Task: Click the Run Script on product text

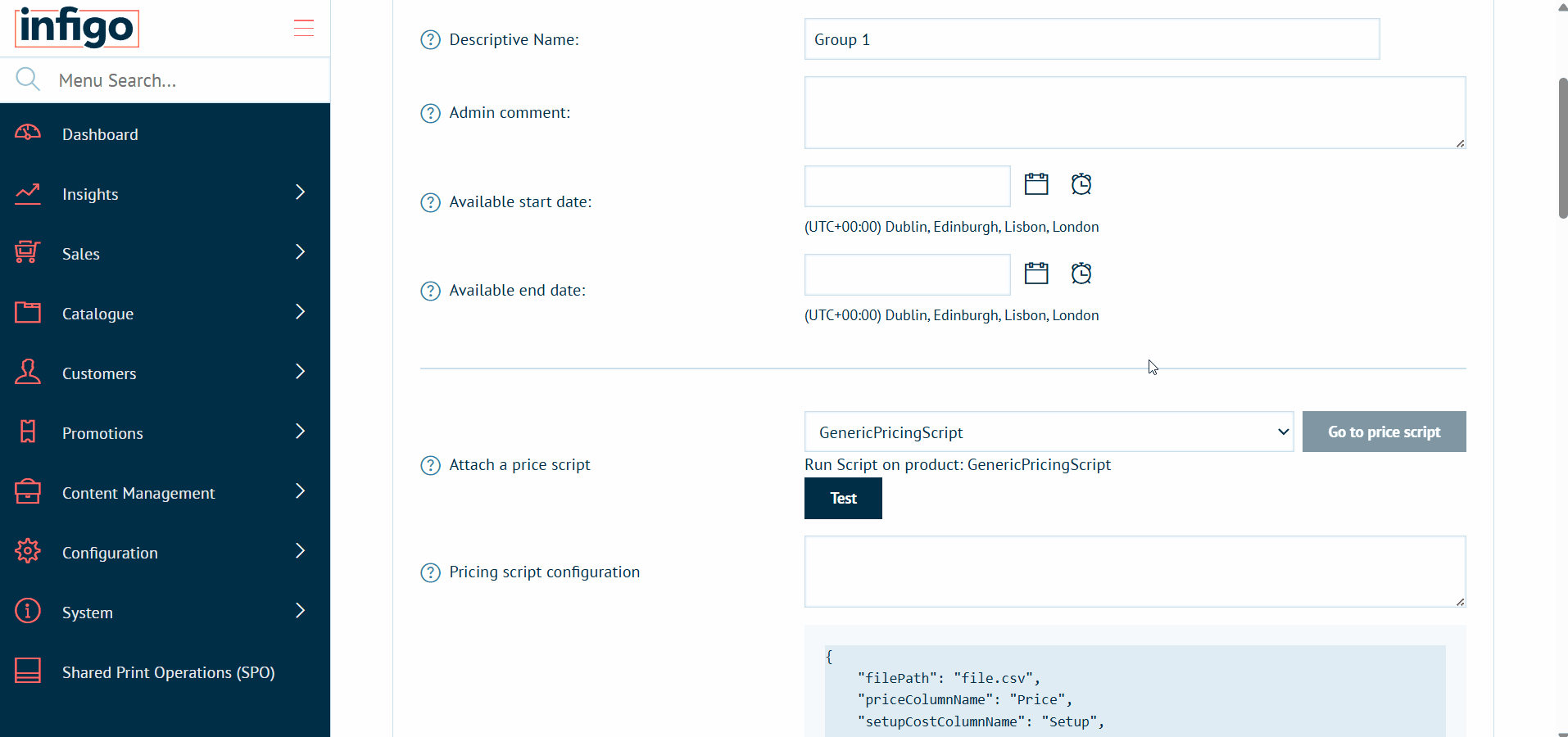Action: coord(958,464)
